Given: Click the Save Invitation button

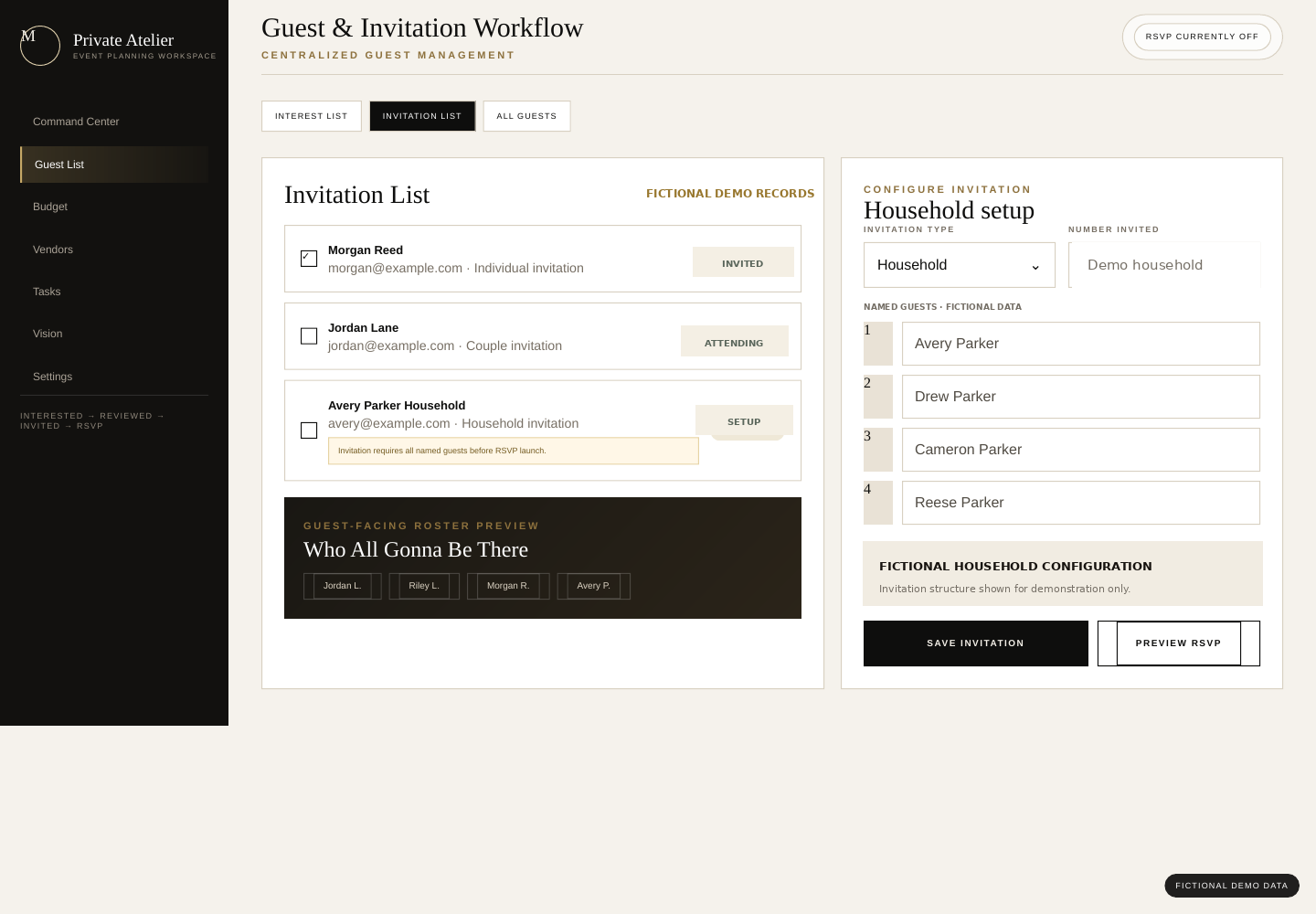Looking at the screenshot, I should click(x=976, y=643).
